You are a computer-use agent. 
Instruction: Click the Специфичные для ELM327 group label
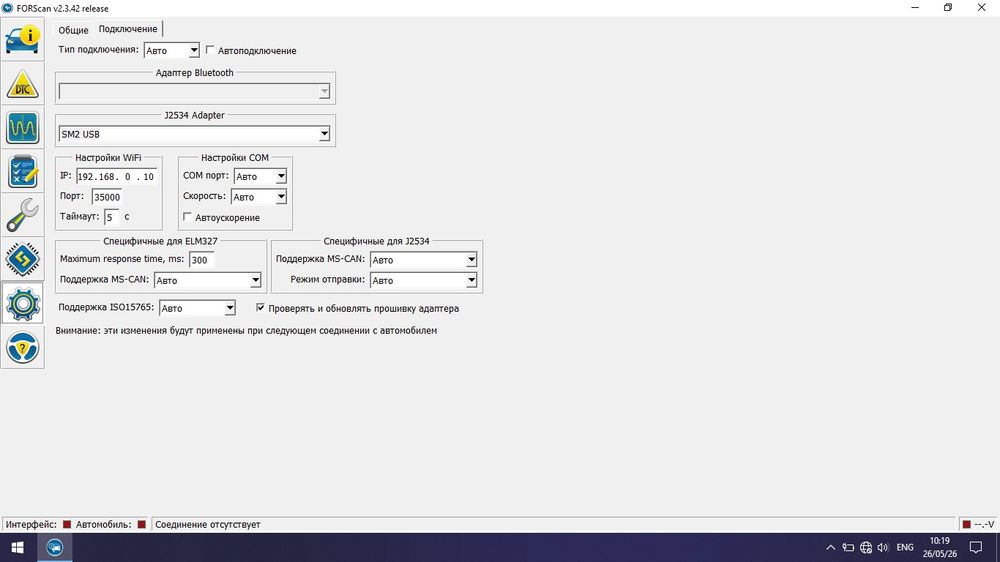(x=160, y=241)
